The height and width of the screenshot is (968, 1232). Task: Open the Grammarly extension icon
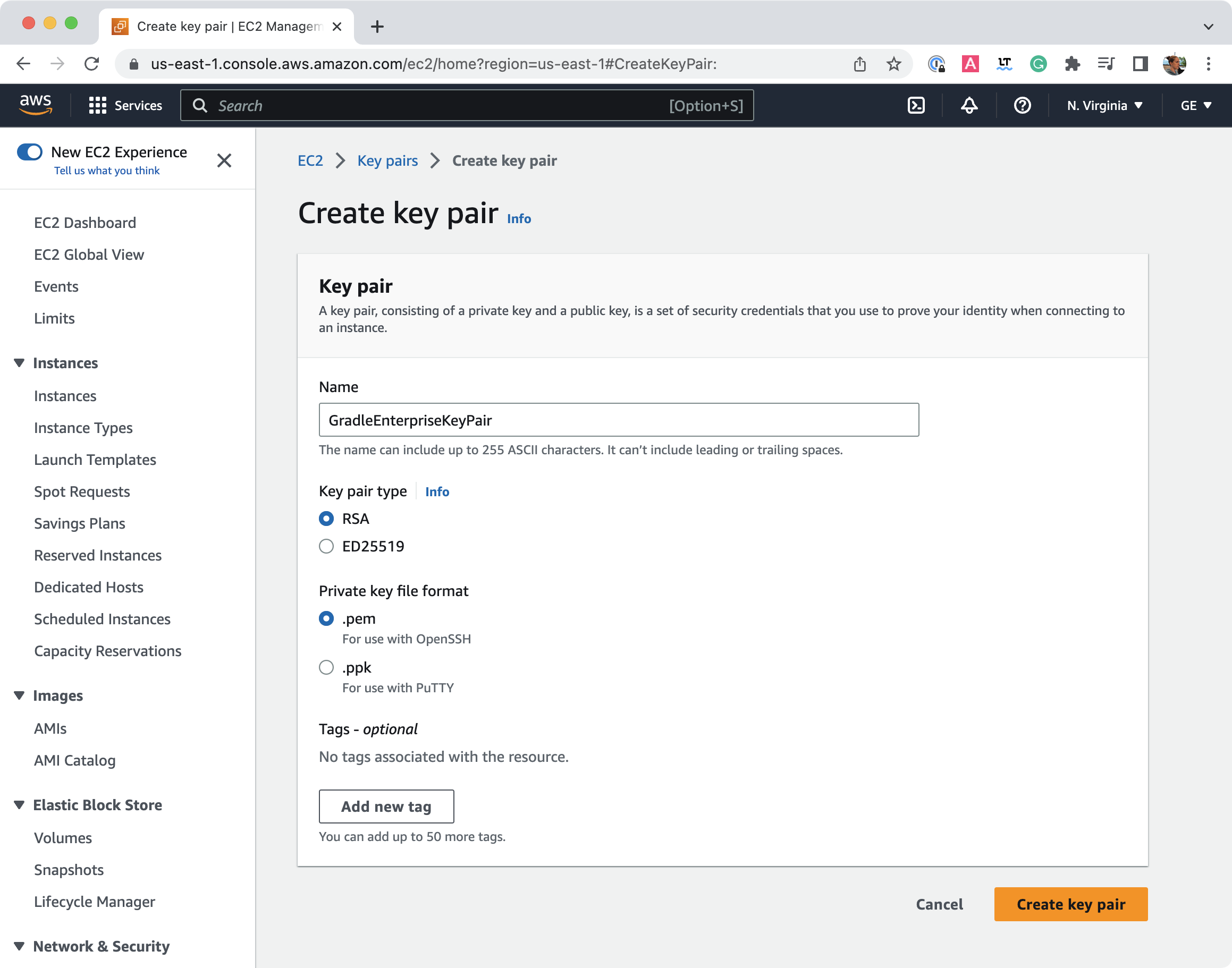[1038, 64]
